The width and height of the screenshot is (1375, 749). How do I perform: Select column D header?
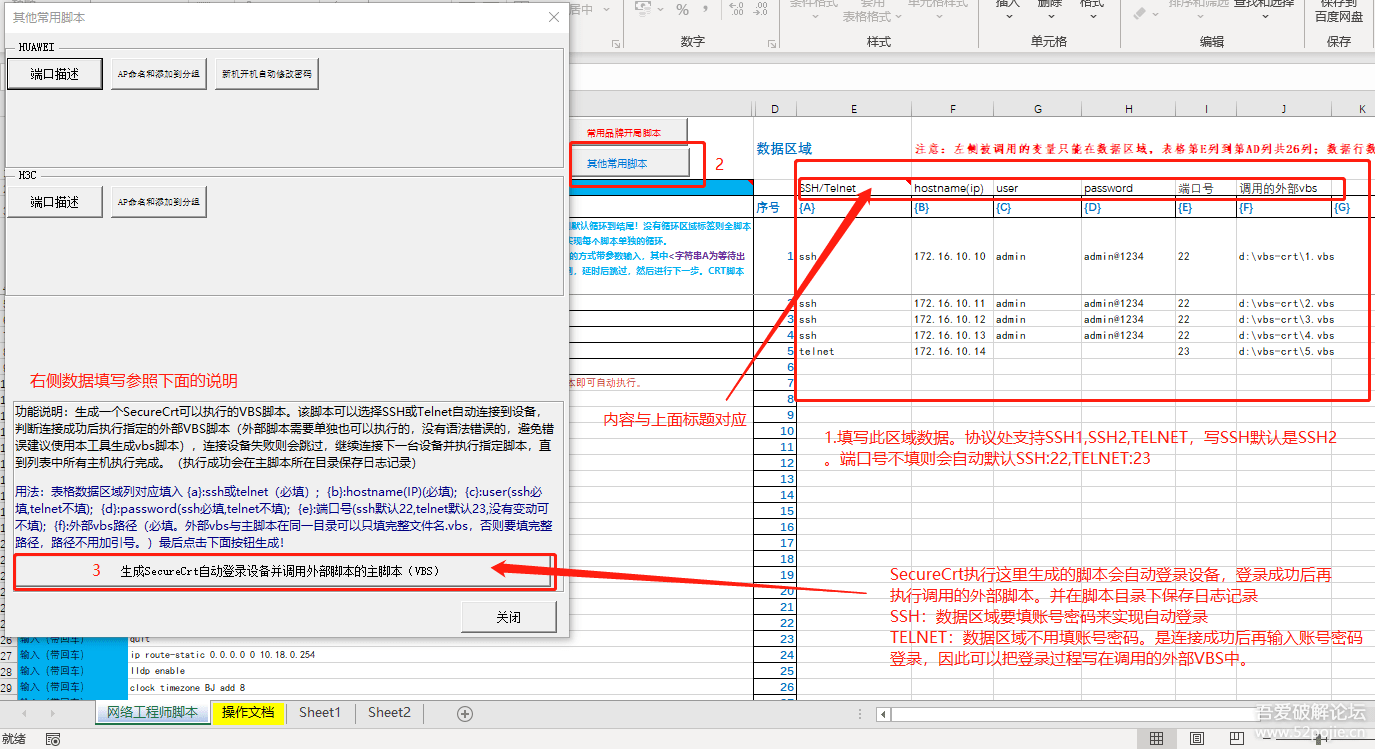pyautogui.click(x=774, y=108)
